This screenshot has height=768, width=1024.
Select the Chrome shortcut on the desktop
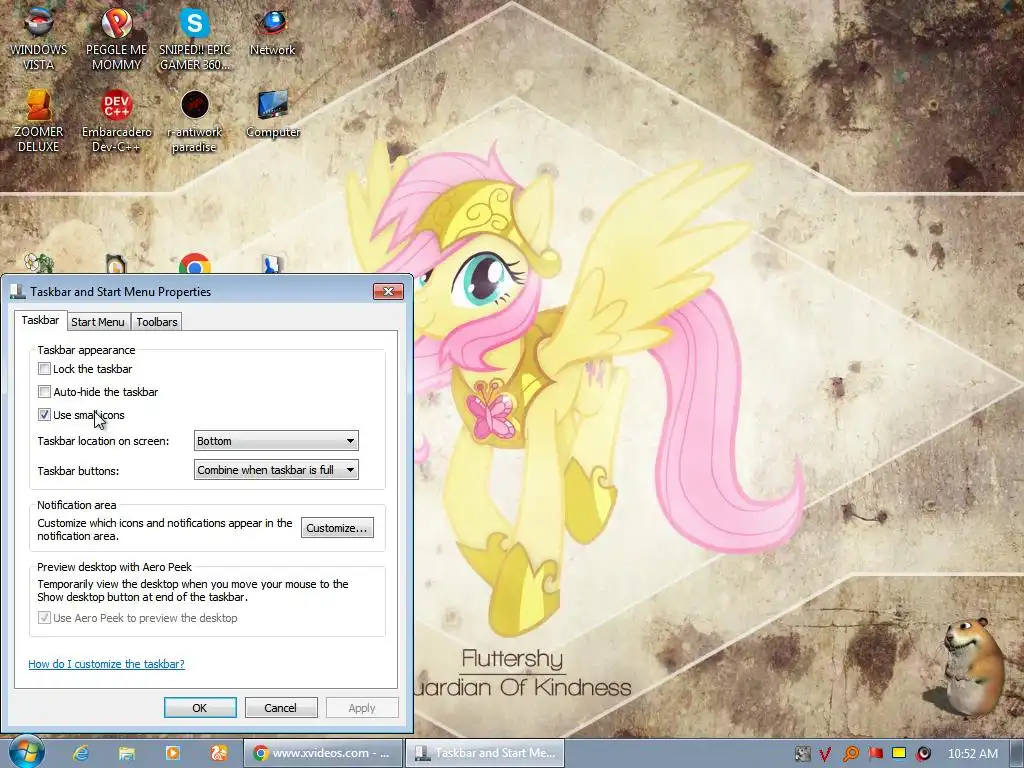click(x=195, y=264)
